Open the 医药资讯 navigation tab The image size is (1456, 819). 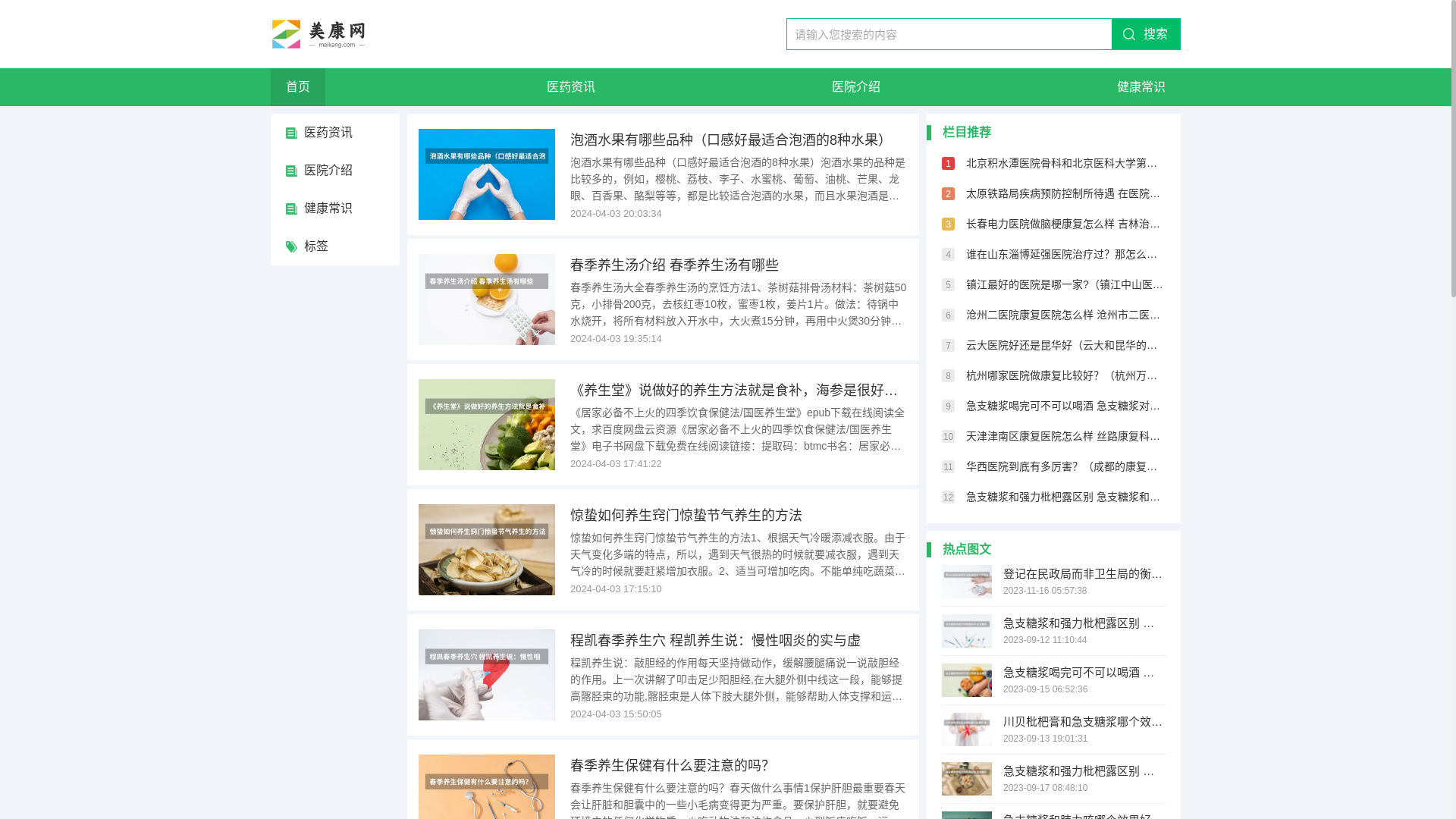pos(571,87)
